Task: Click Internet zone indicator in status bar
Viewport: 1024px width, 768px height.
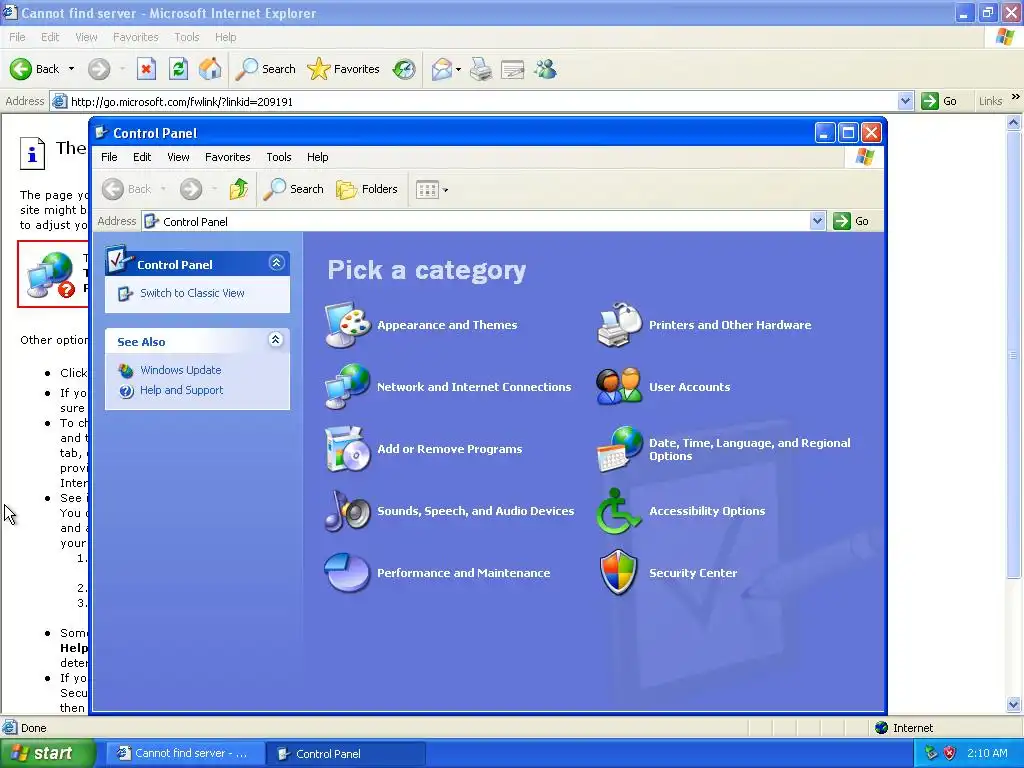Action: click(x=904, y=728)
